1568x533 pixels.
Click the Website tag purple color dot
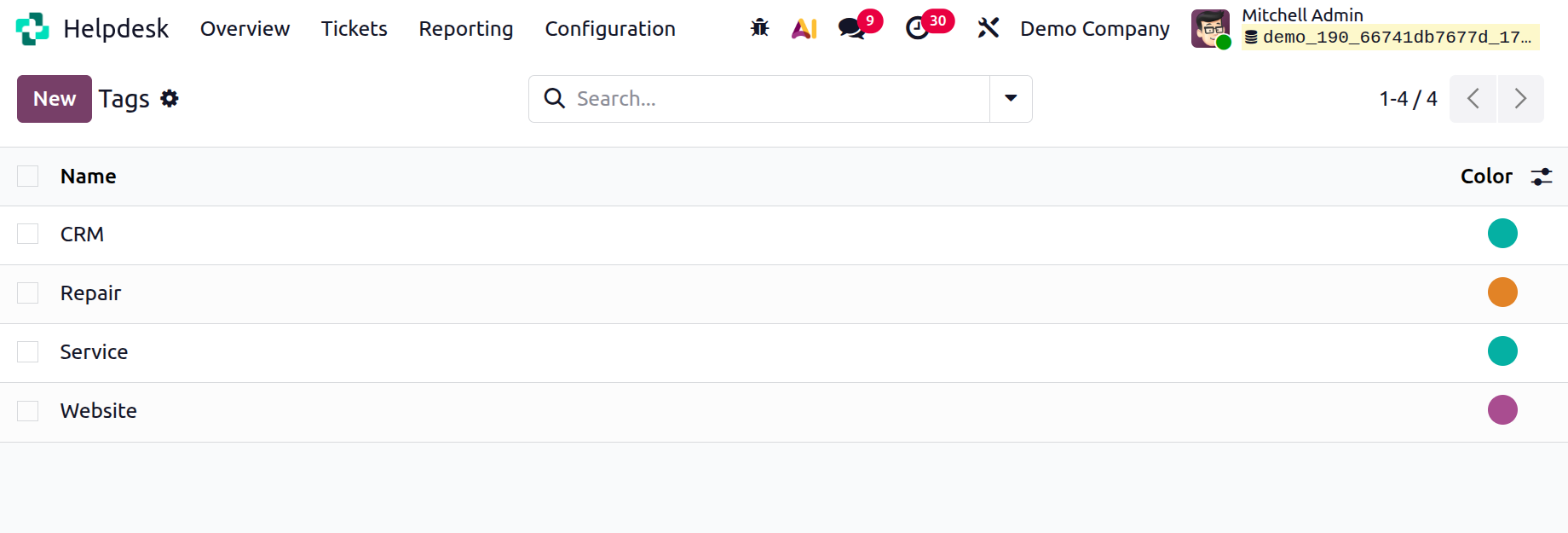1502,410
